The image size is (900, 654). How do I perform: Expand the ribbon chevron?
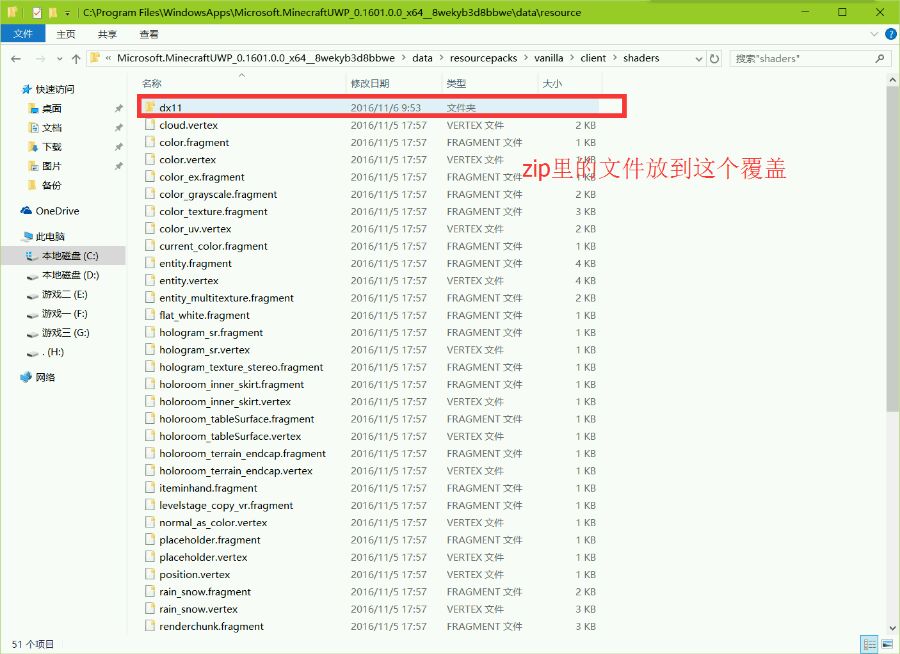click(x=874, y=34)
